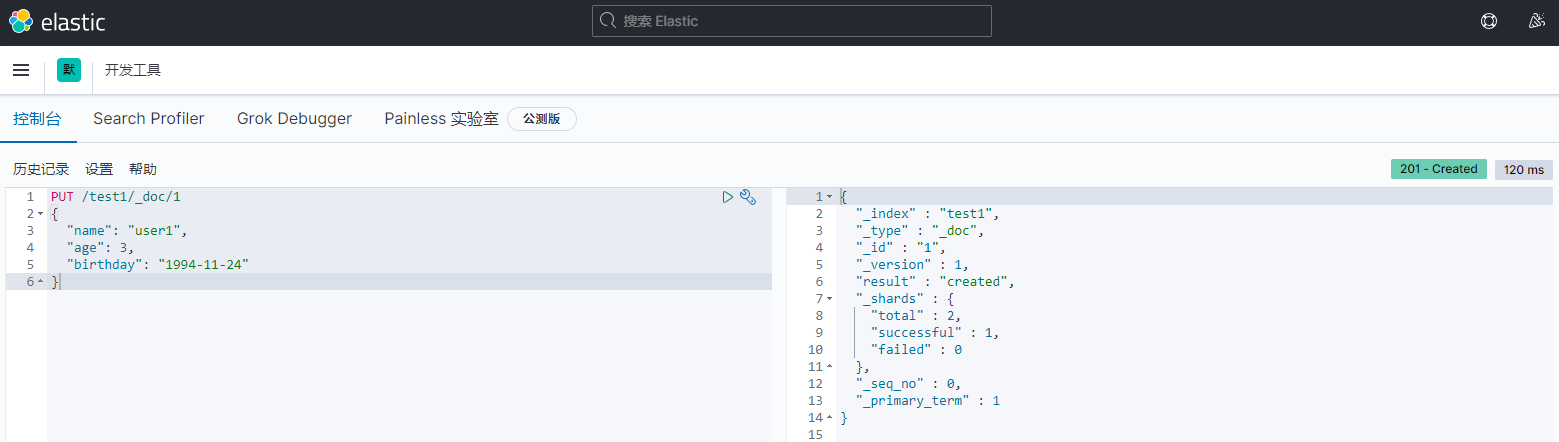Toggle fold arrow at output line 14
Viewport: 1559px width, 442px height.
point(830,418)
